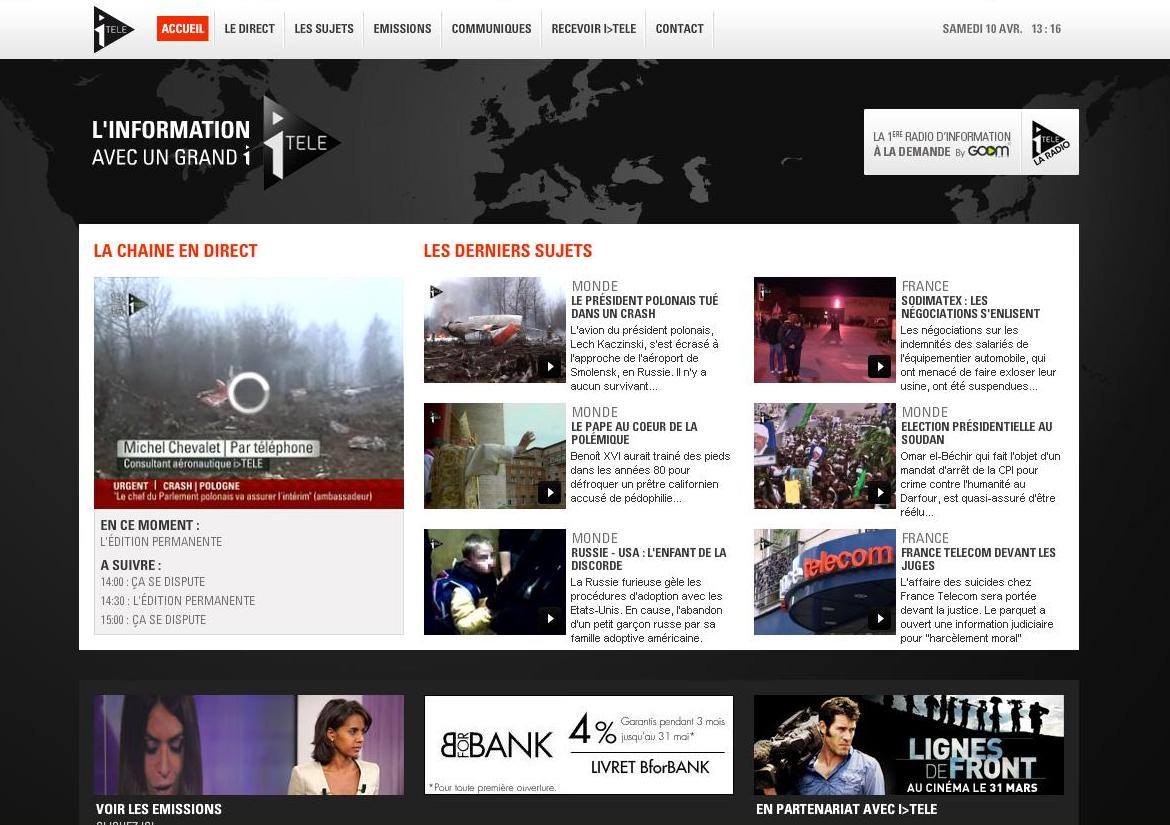
Task: Open 'LE PAPE AU COEUR DE LA POLÉMIQUE'
Action: (634, 433)
